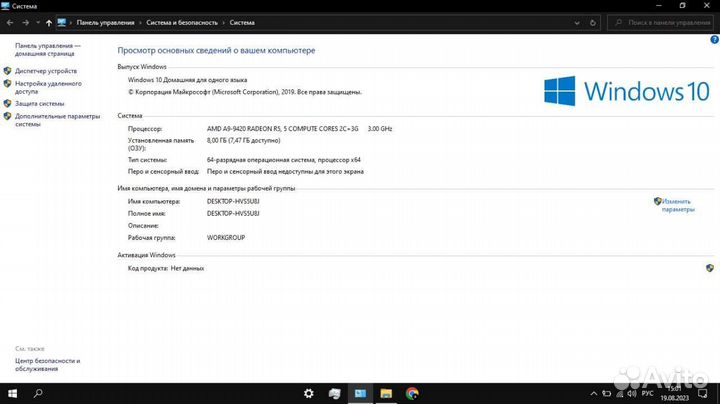Click the computer icon in address bar
Image resolution: width=720 pixels, height=404 pixels.
click(x=62, y=22)
